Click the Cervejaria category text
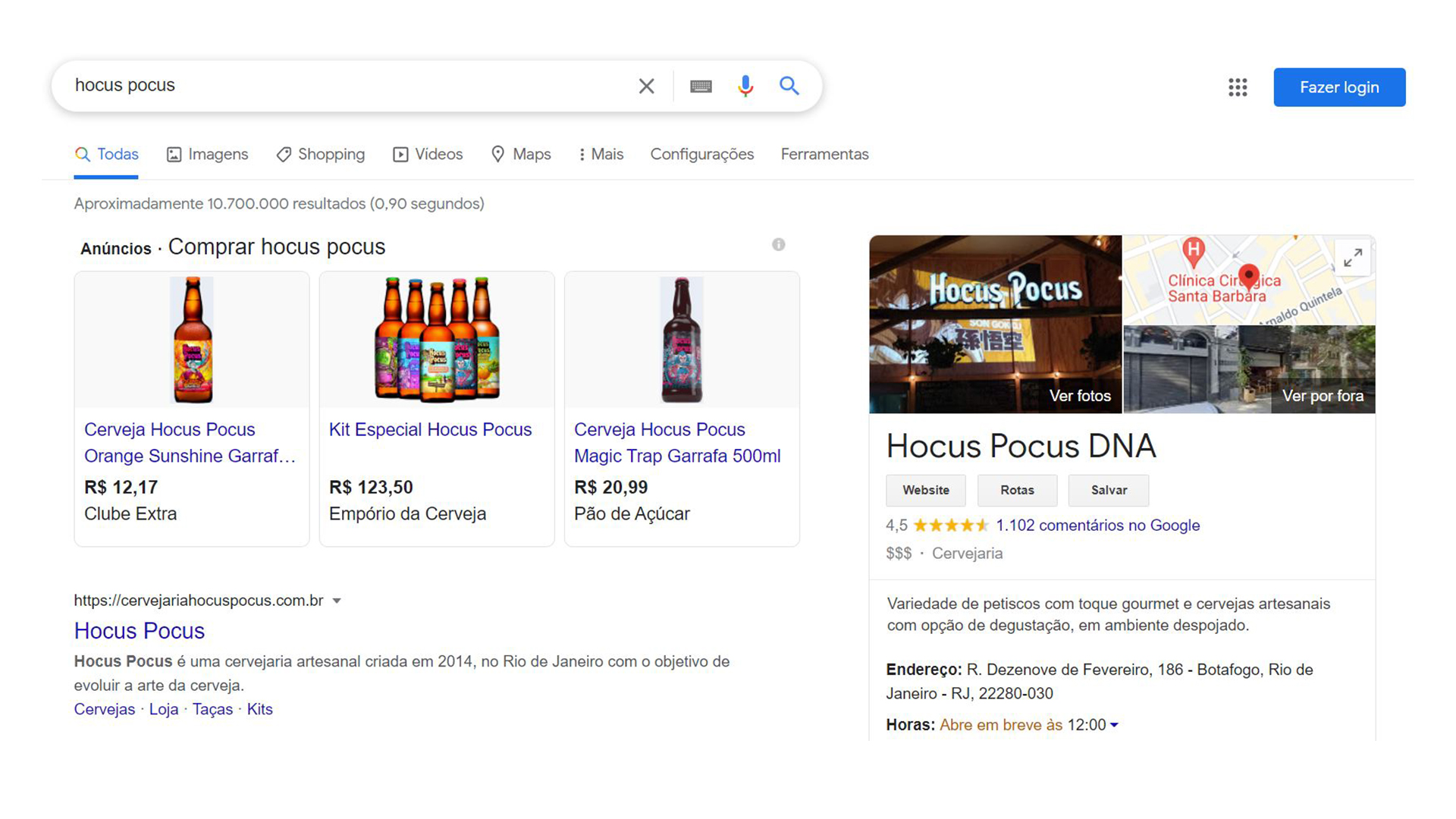This screenshot has width=1456, height=819. point(967,554)
